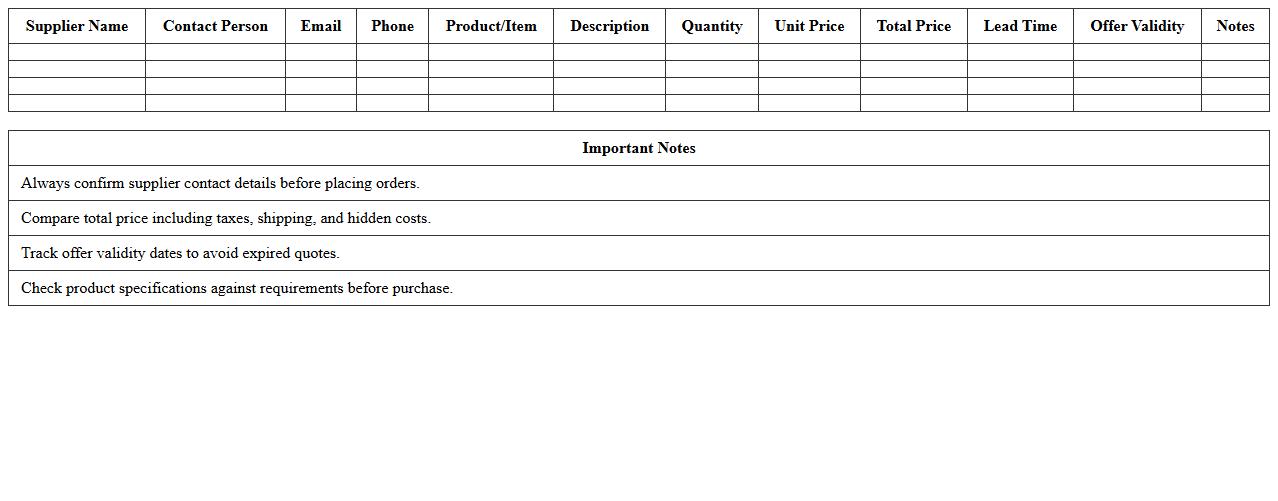Select the note about checking product specifications
Image resolution: width=1278 pixels, height=501 pixels.
coord(237,288)
